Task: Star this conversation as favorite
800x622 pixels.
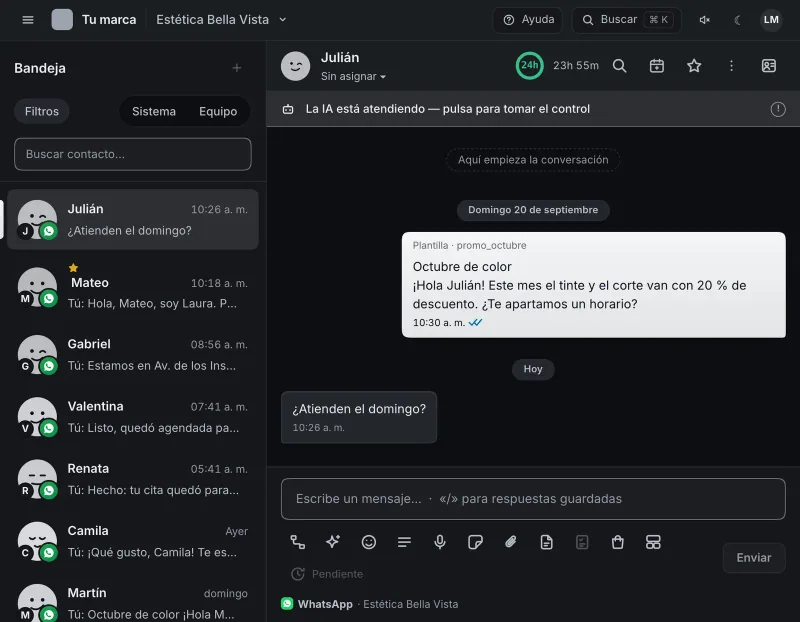Action: click(694, 66)
